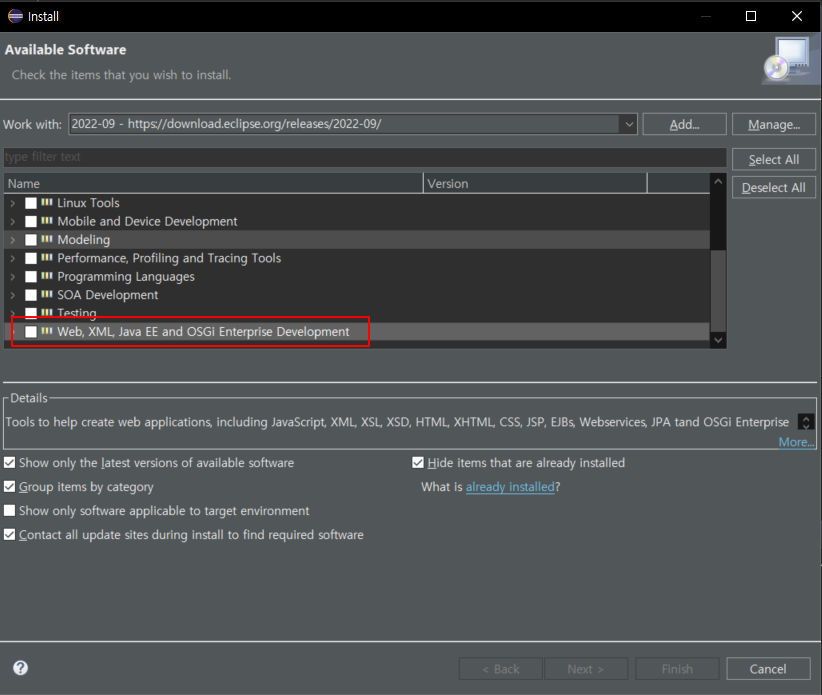The width and height of the screenshot is (822, 695).
Task: Toggle Group items by category checkbox
Action: click(9, 486)
